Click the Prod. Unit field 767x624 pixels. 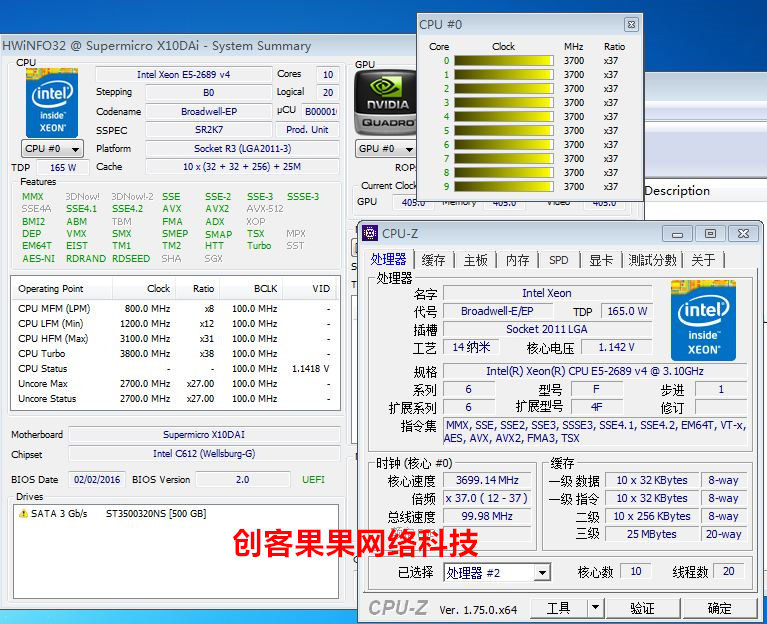307,130
